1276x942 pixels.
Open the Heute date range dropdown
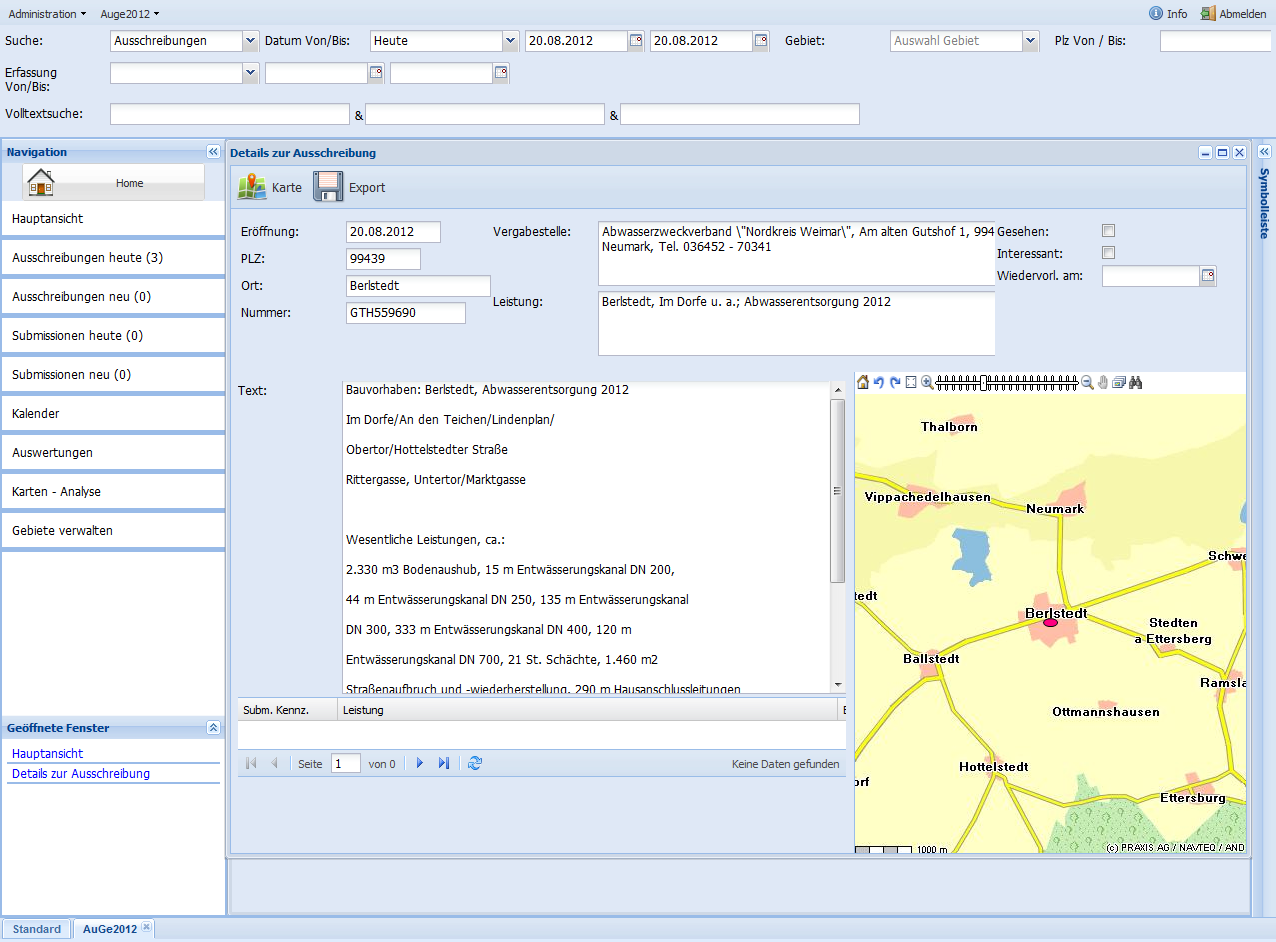[x=508, y=41]
